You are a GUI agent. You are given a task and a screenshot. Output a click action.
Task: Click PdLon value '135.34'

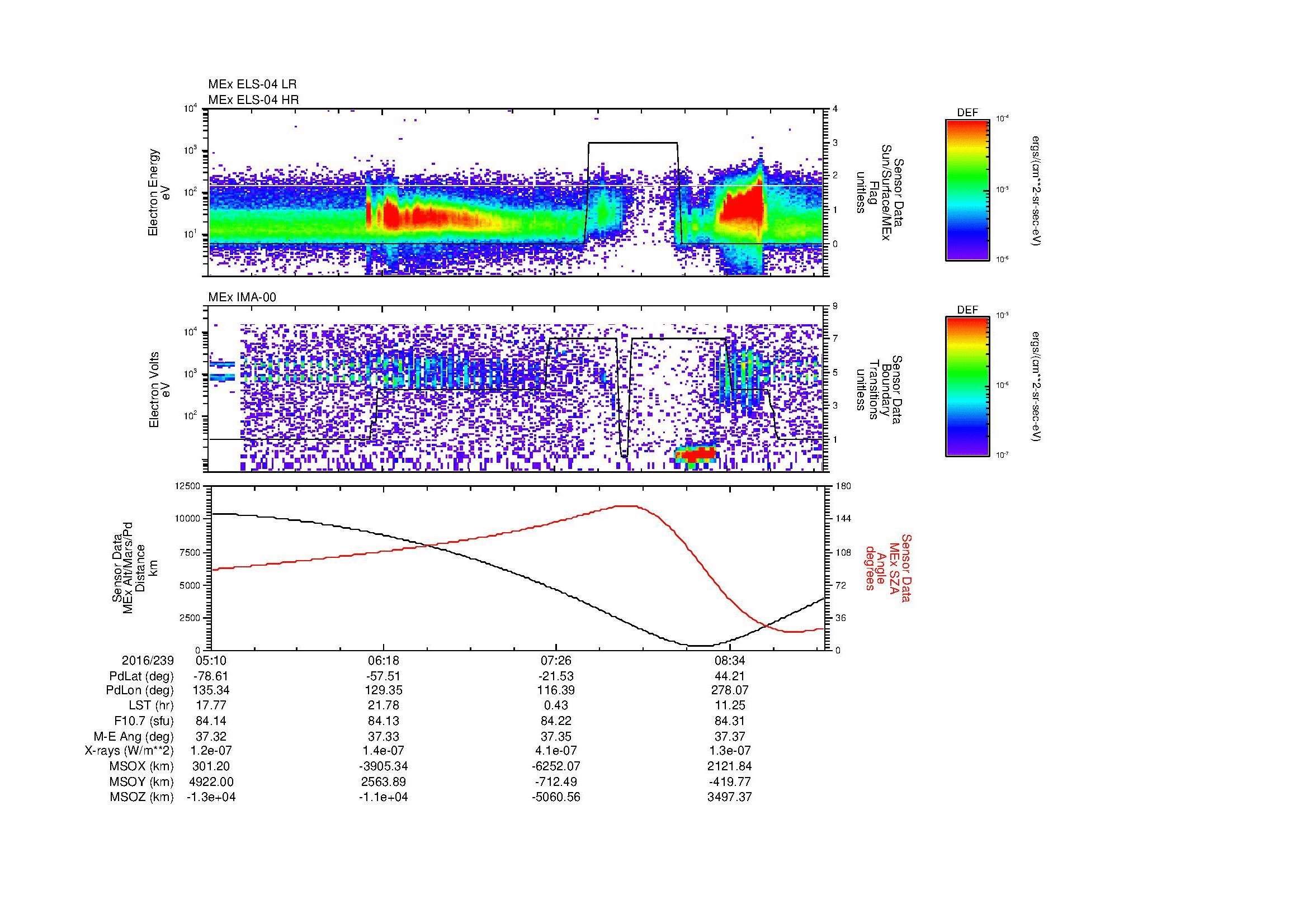pos(211,690)
